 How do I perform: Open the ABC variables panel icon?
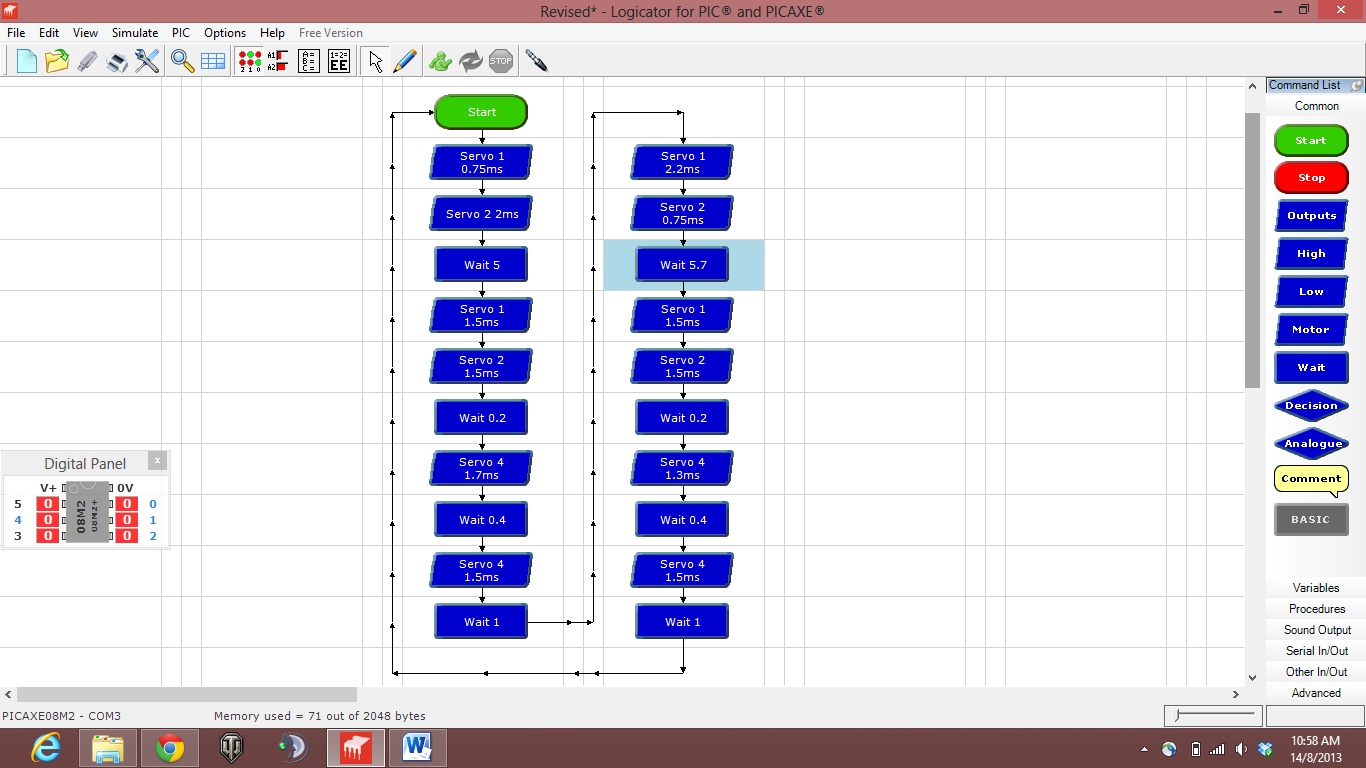309,61
